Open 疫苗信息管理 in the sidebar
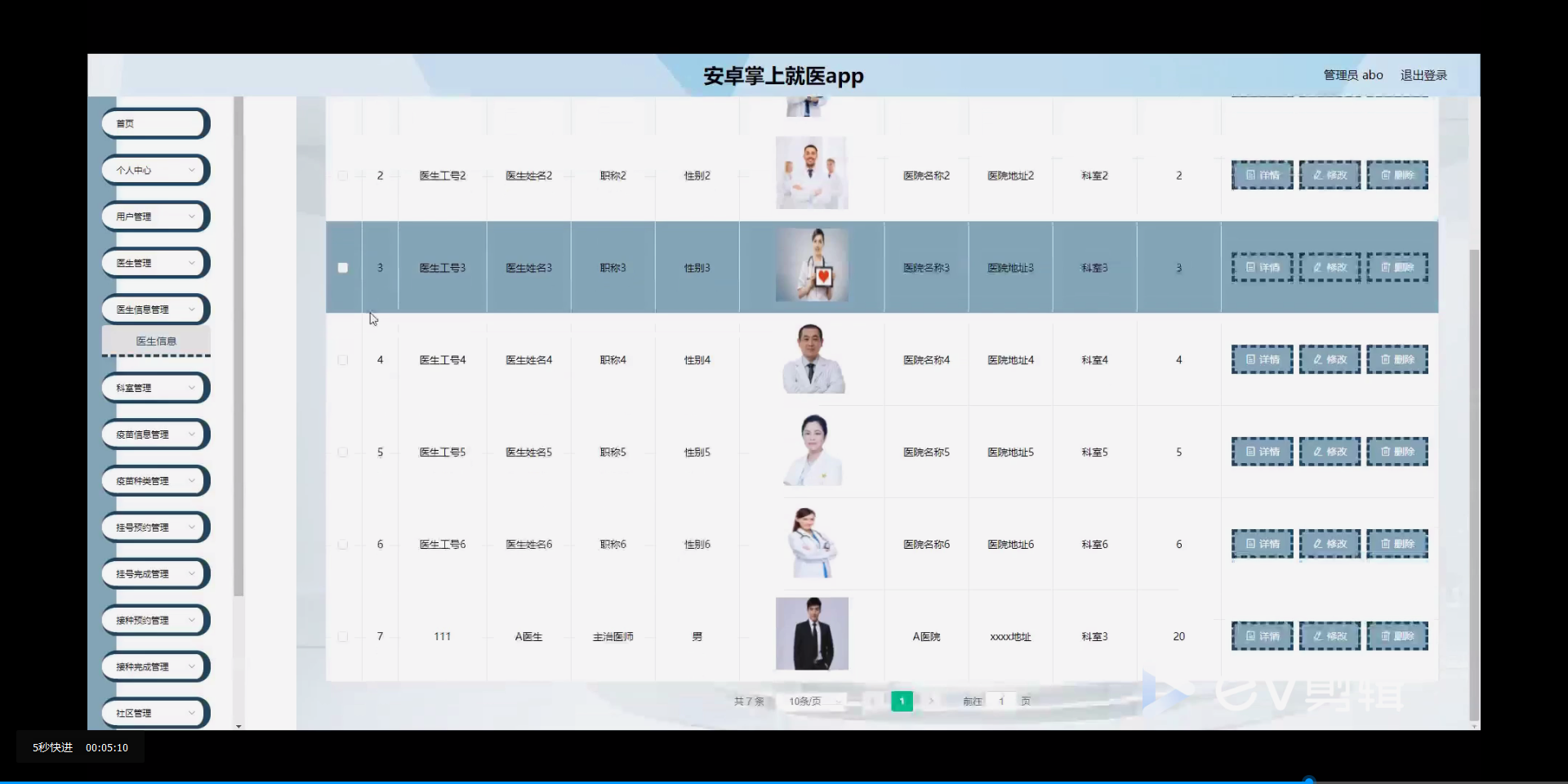This screenshot has height=784, width=1568. (x=154, y=434)
